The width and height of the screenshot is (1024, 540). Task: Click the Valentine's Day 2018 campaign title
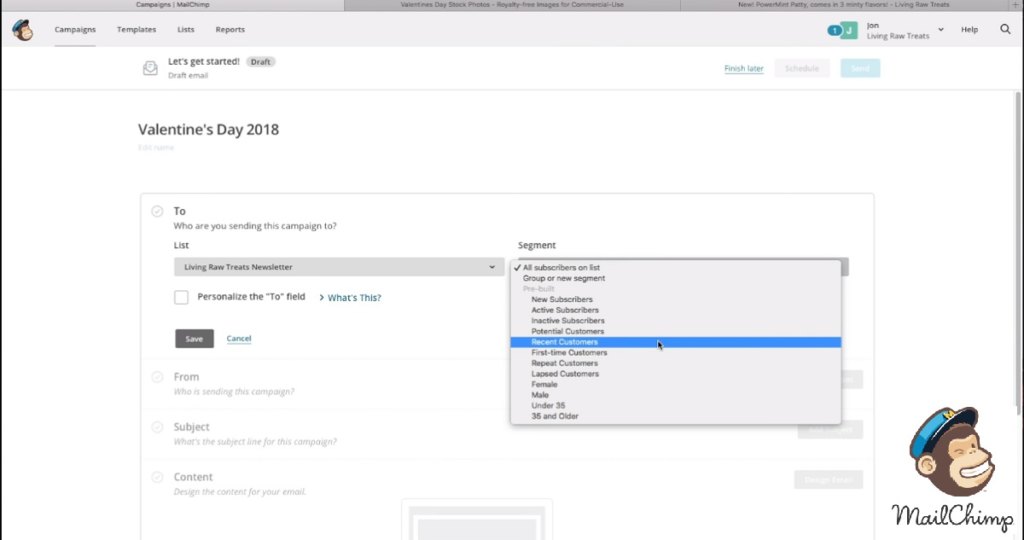click(208, 129)
